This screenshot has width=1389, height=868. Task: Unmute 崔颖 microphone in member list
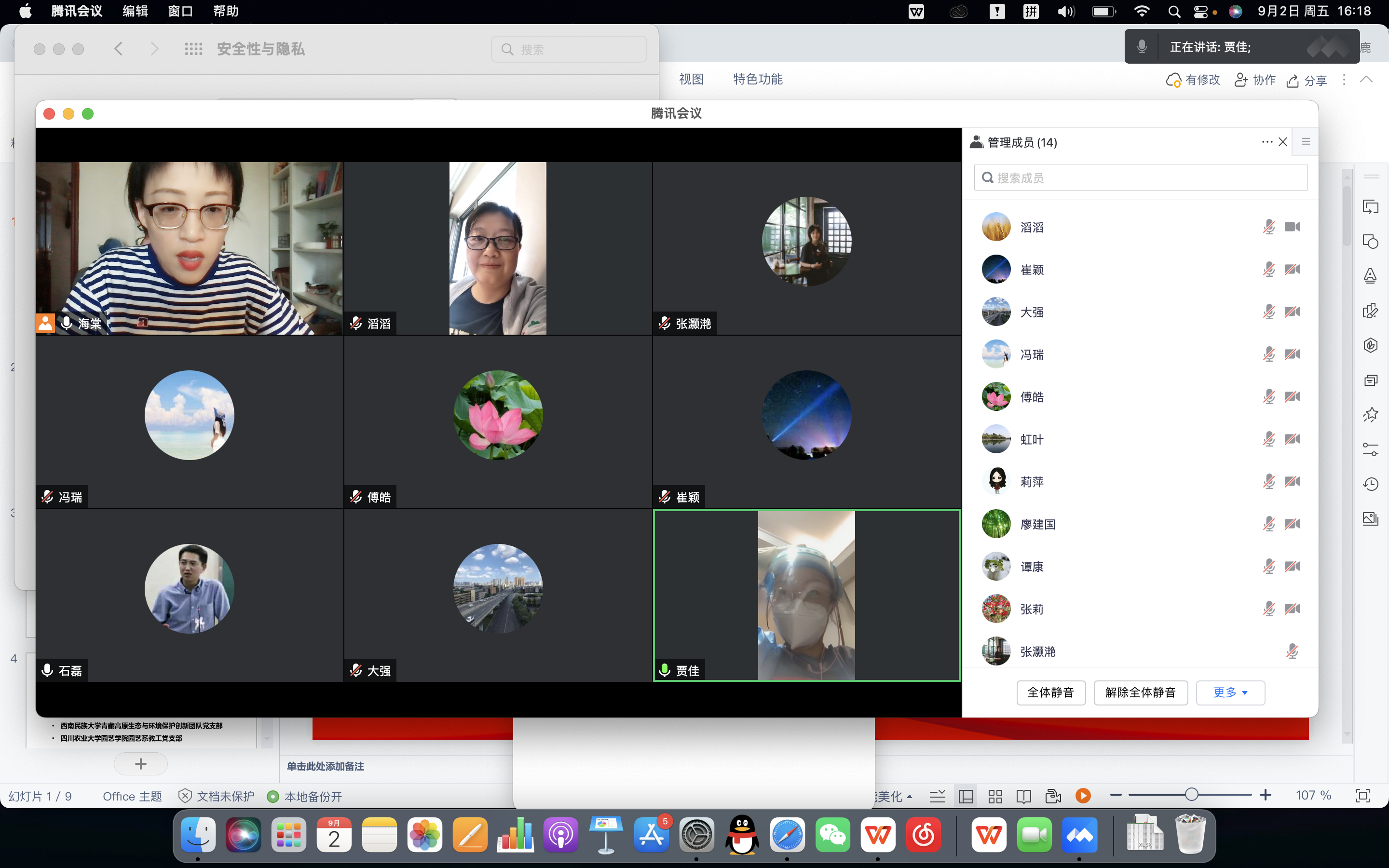pos(1268,270)
